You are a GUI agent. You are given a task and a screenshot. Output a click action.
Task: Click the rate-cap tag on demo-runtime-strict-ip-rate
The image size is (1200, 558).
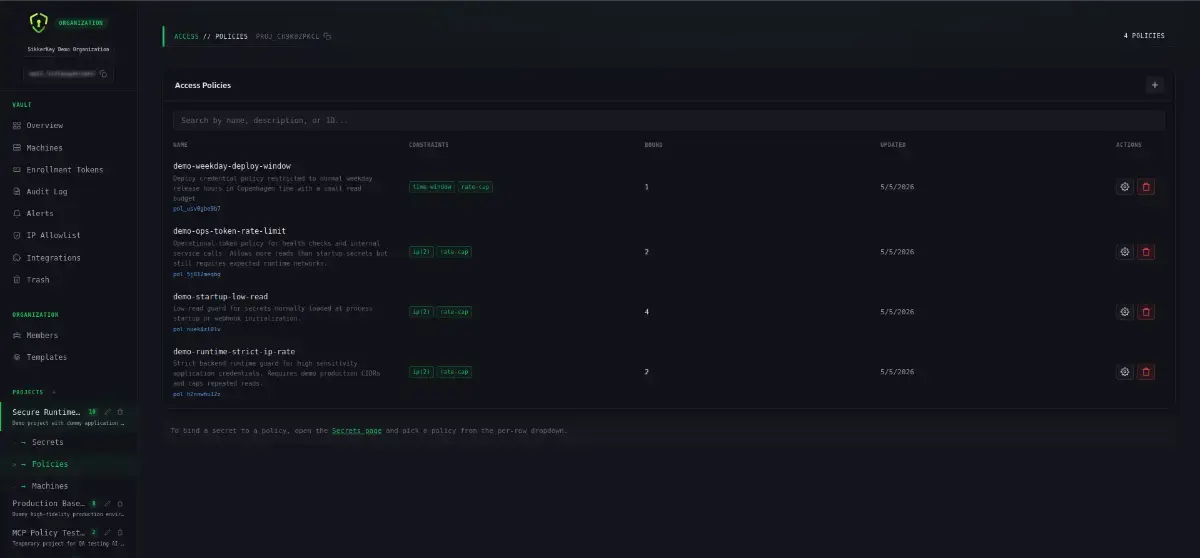(x=453, y=372)
